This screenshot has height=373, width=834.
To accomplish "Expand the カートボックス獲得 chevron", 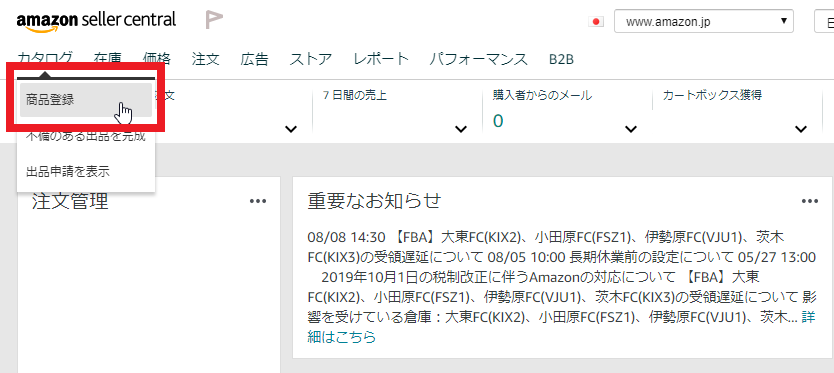I will [800, 129].
